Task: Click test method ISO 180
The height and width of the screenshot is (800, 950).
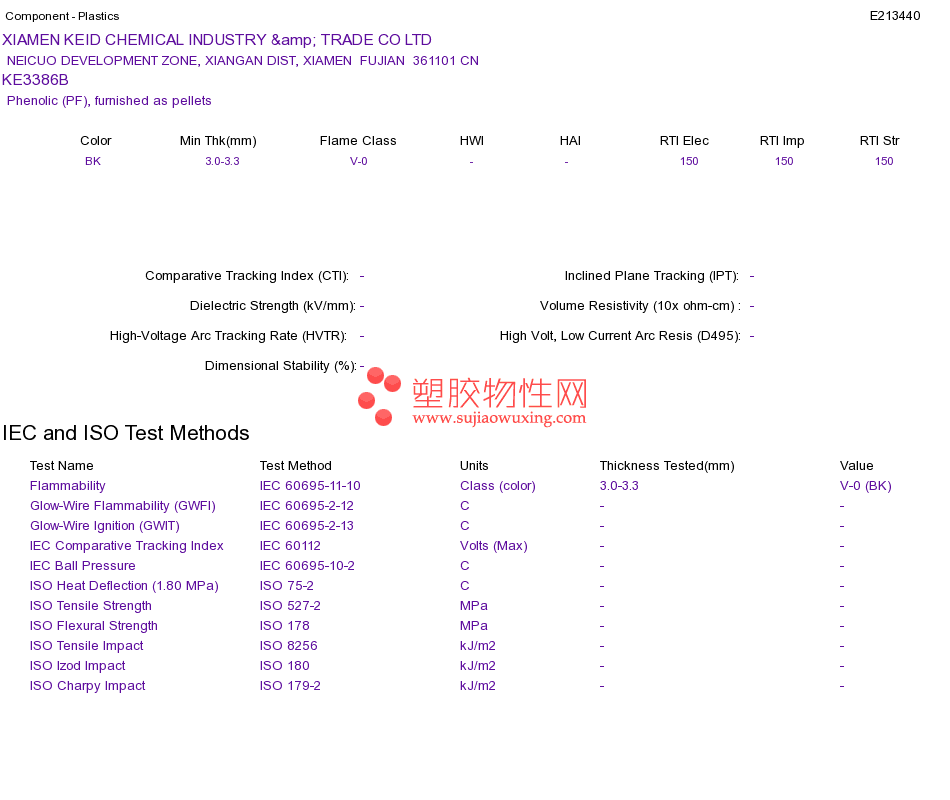Action: point(285,665)
